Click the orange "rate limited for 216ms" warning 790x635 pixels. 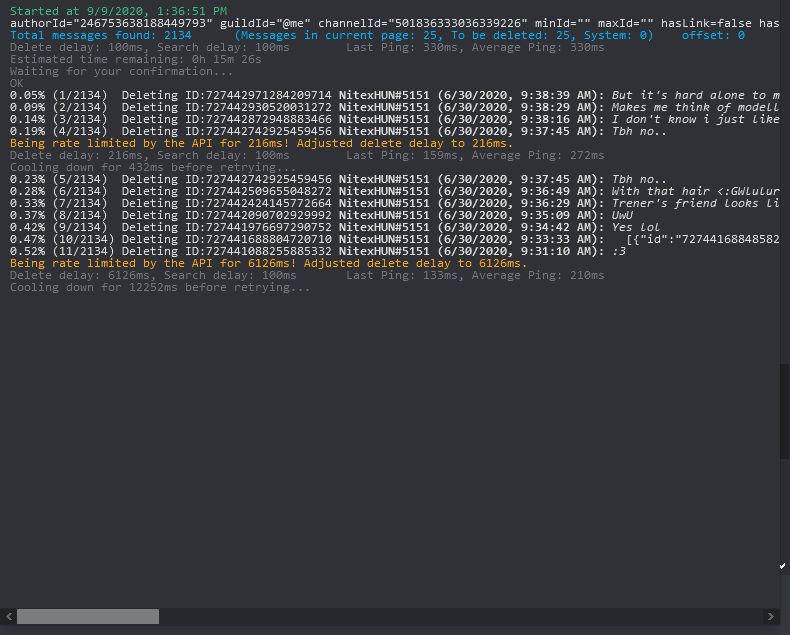pyautogui.click(x=261, y=144)
